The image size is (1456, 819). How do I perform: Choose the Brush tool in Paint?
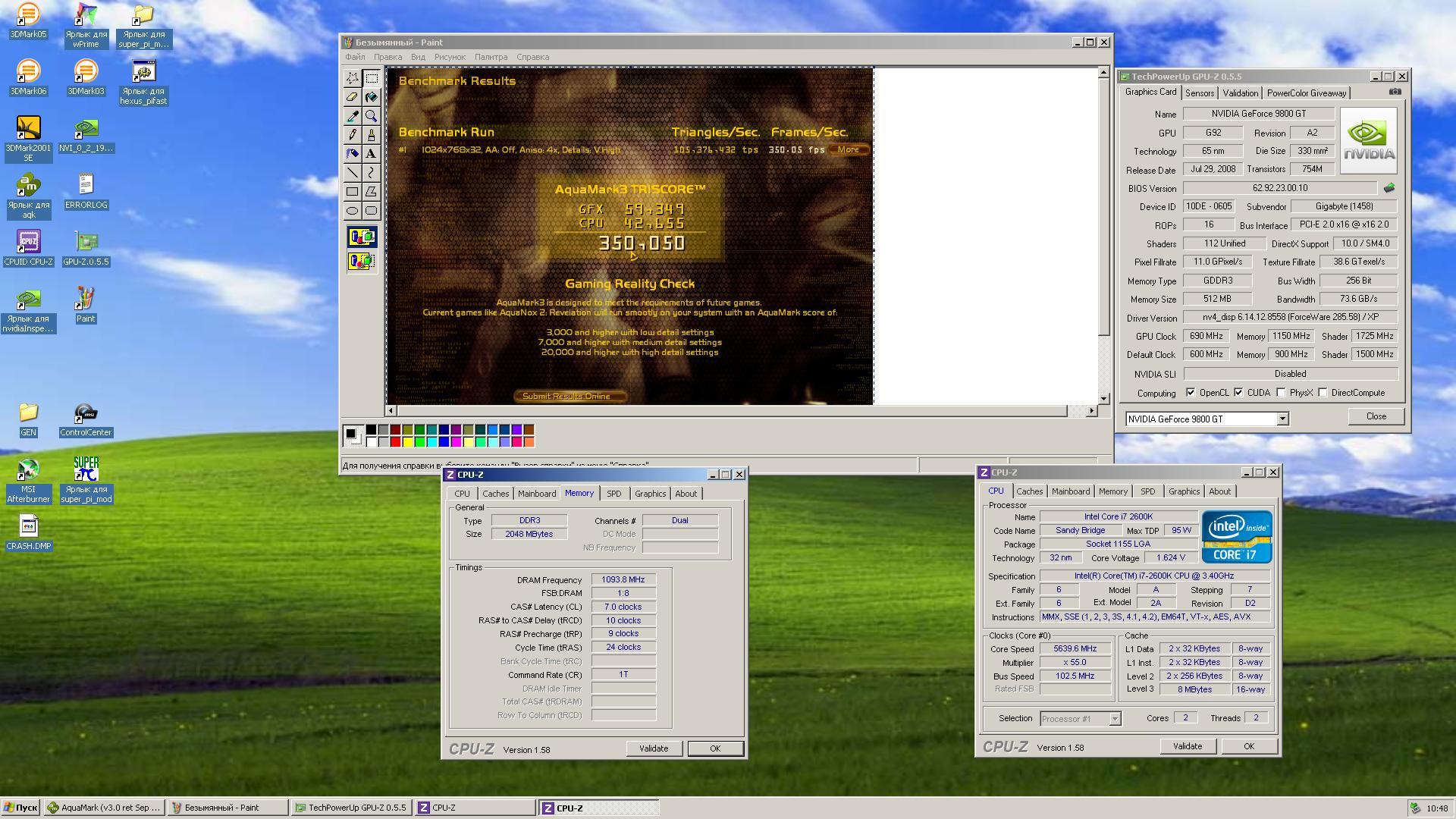tap(372, 134)
